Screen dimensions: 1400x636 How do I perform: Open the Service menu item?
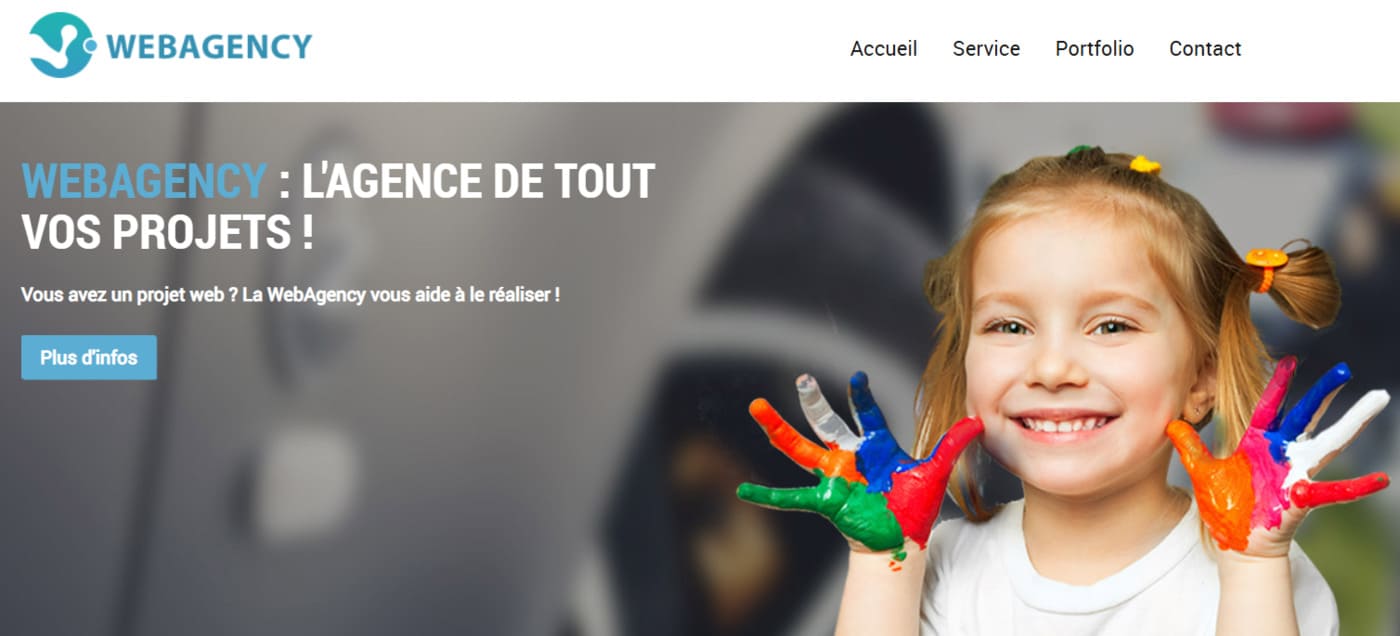click(x=986, y=48)
